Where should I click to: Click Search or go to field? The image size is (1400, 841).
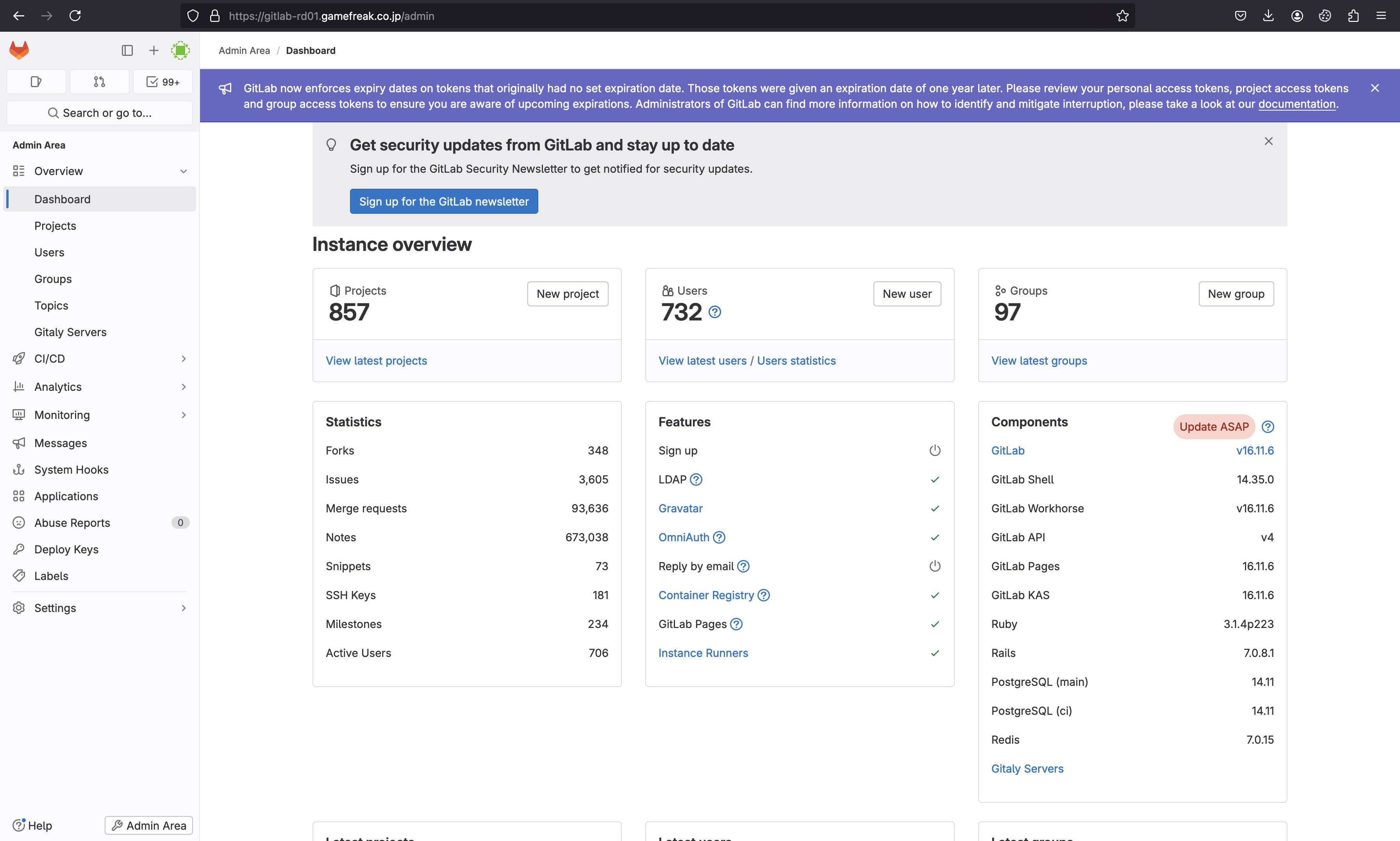click(x=100, y=113)
